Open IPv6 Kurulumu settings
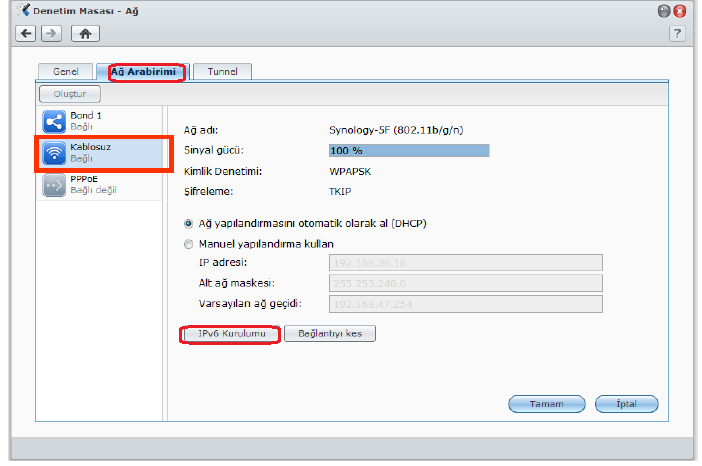The width and height of the screenshot is (702, 466). (x=229, y=334)
